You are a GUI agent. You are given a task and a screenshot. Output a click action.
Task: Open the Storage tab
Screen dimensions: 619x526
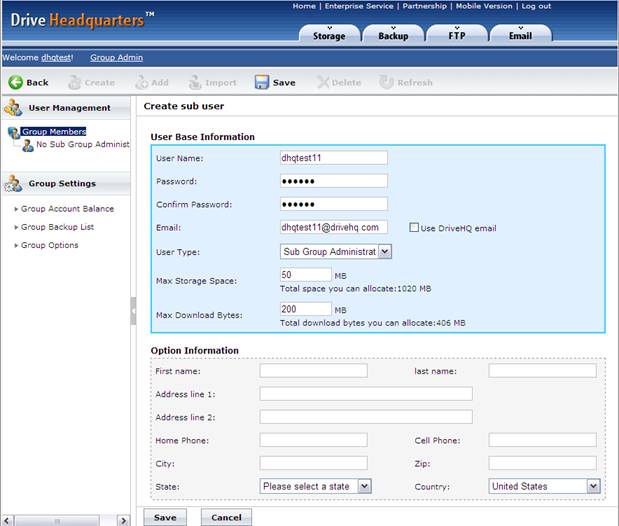[x=330, y=33]
